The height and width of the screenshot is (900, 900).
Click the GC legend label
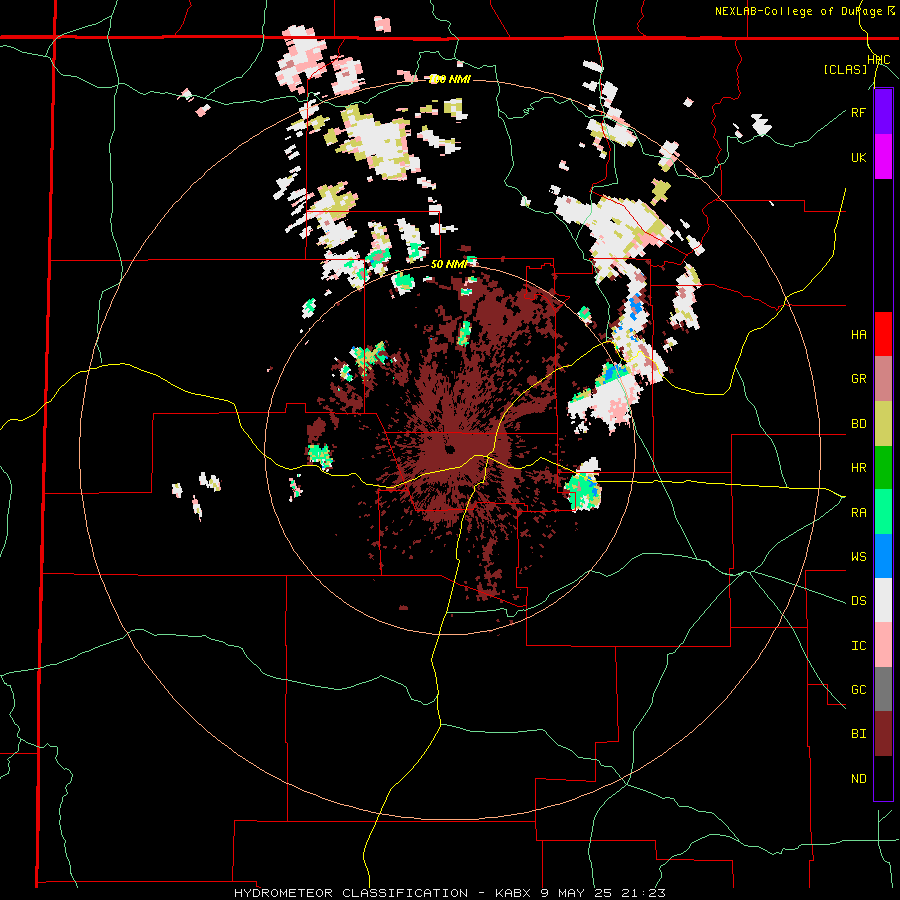pyautogui.click(x=858, y=690)
